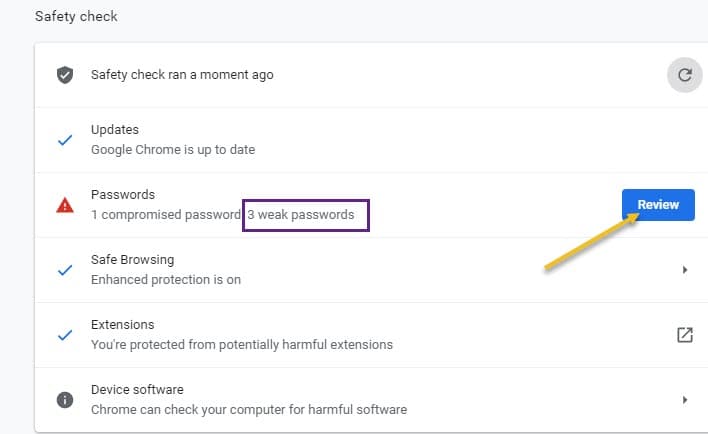
Task: Click the shield icon beside Safety check status
Action: pyautogui.click(x=65, y=75)
